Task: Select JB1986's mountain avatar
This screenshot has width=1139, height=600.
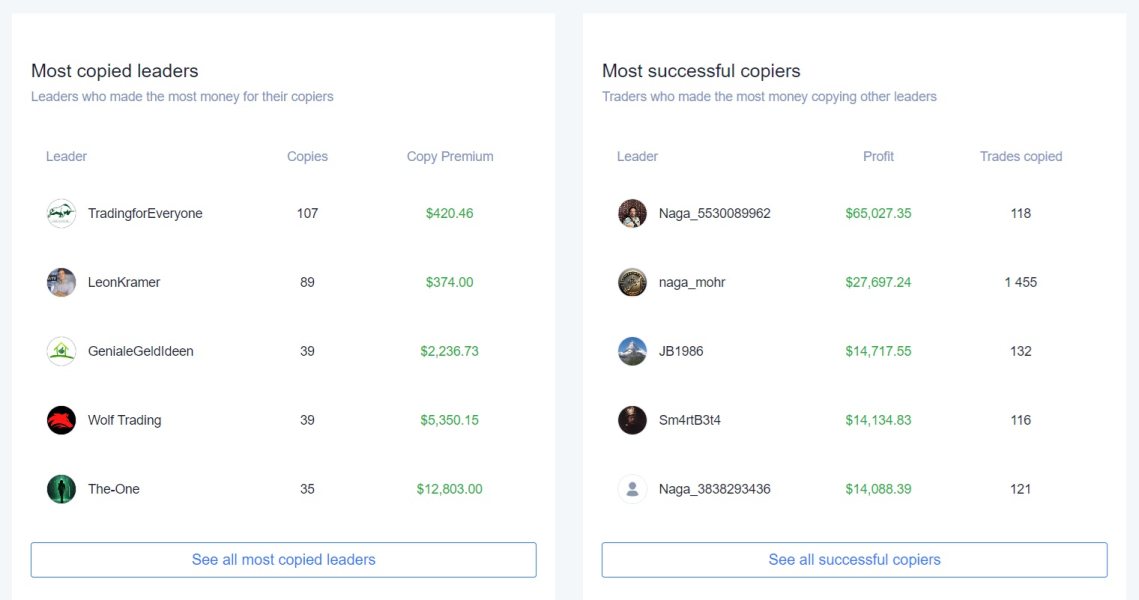Action: click(x=632, y=351)
